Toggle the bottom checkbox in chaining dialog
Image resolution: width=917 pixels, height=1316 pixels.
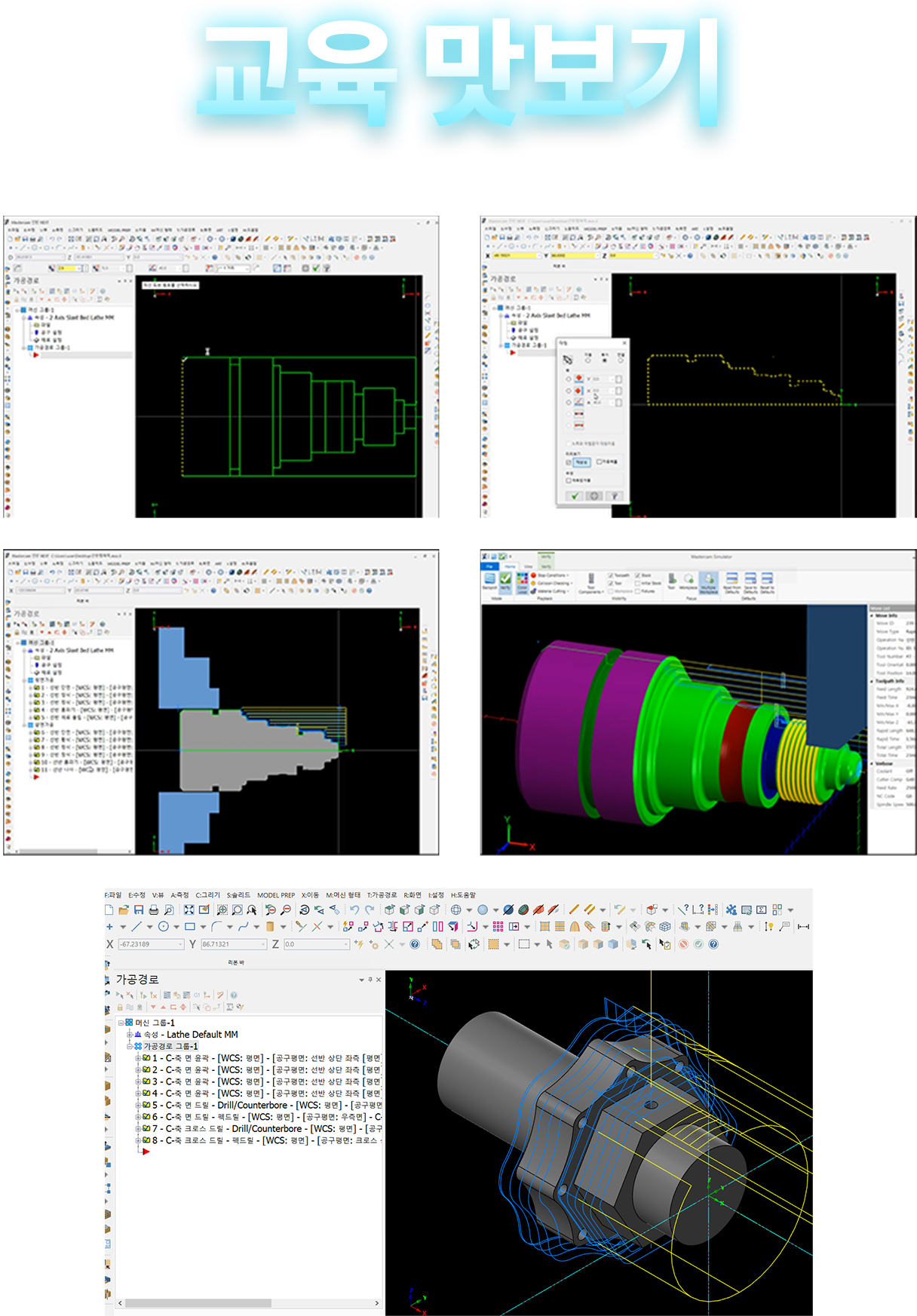(569, 480)
